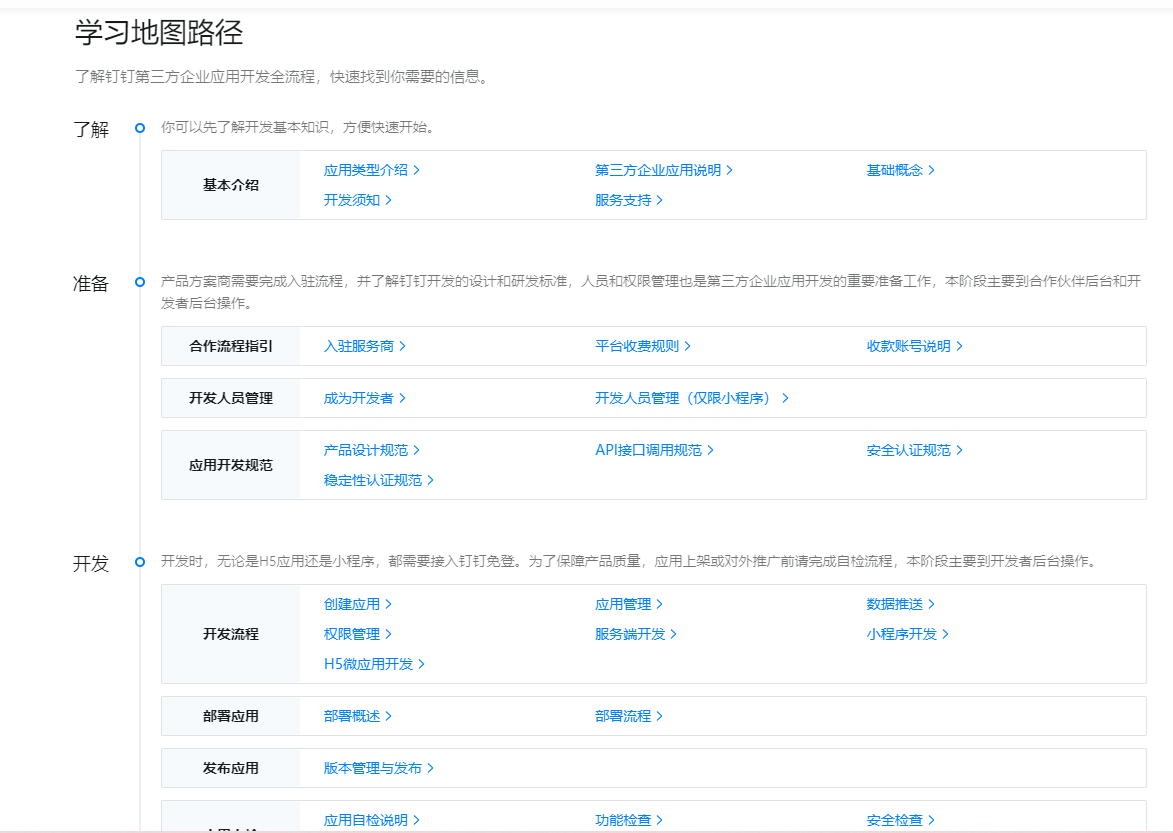Click the timeline dot beside 开发

coord(140,562)
